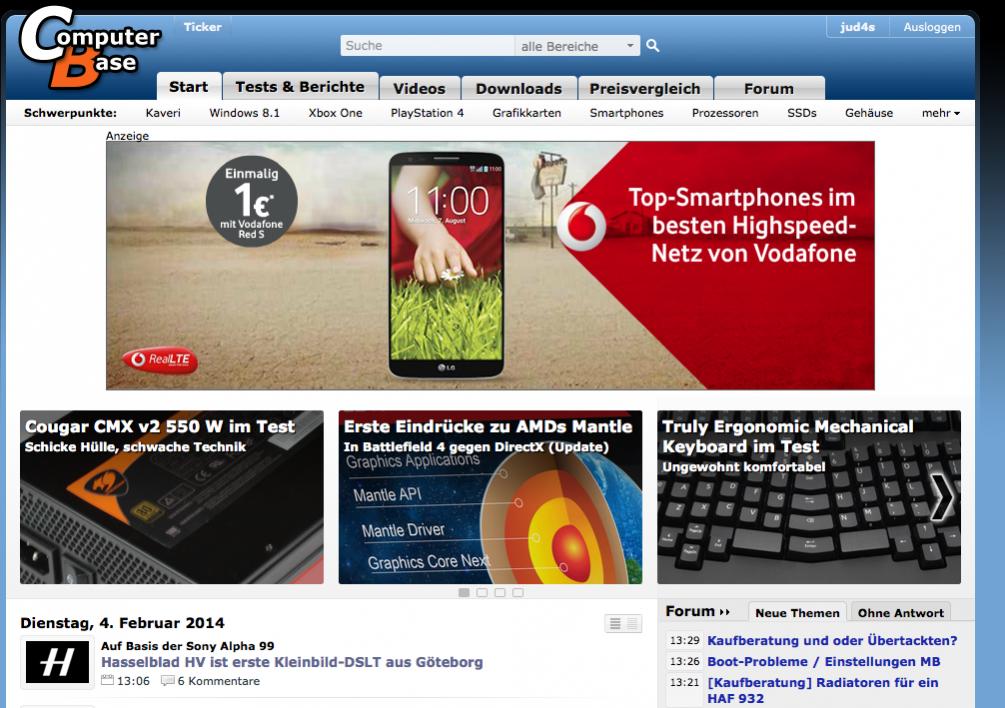Image resolution: width=1005 pixels, height=708 pixels.
Task: Switch to the Ohne Antwort forum tab
Action: (901, 613)
